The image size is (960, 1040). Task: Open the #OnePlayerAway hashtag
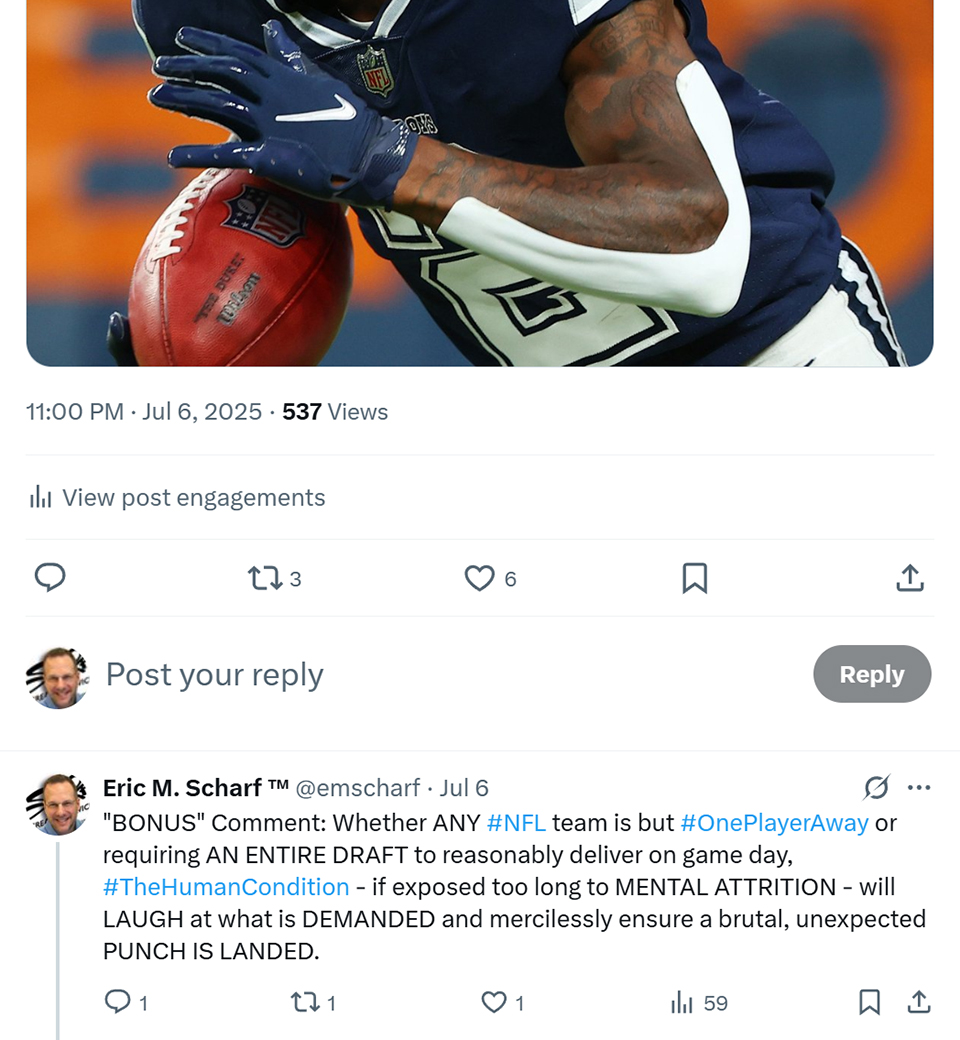tap(774, 823)
